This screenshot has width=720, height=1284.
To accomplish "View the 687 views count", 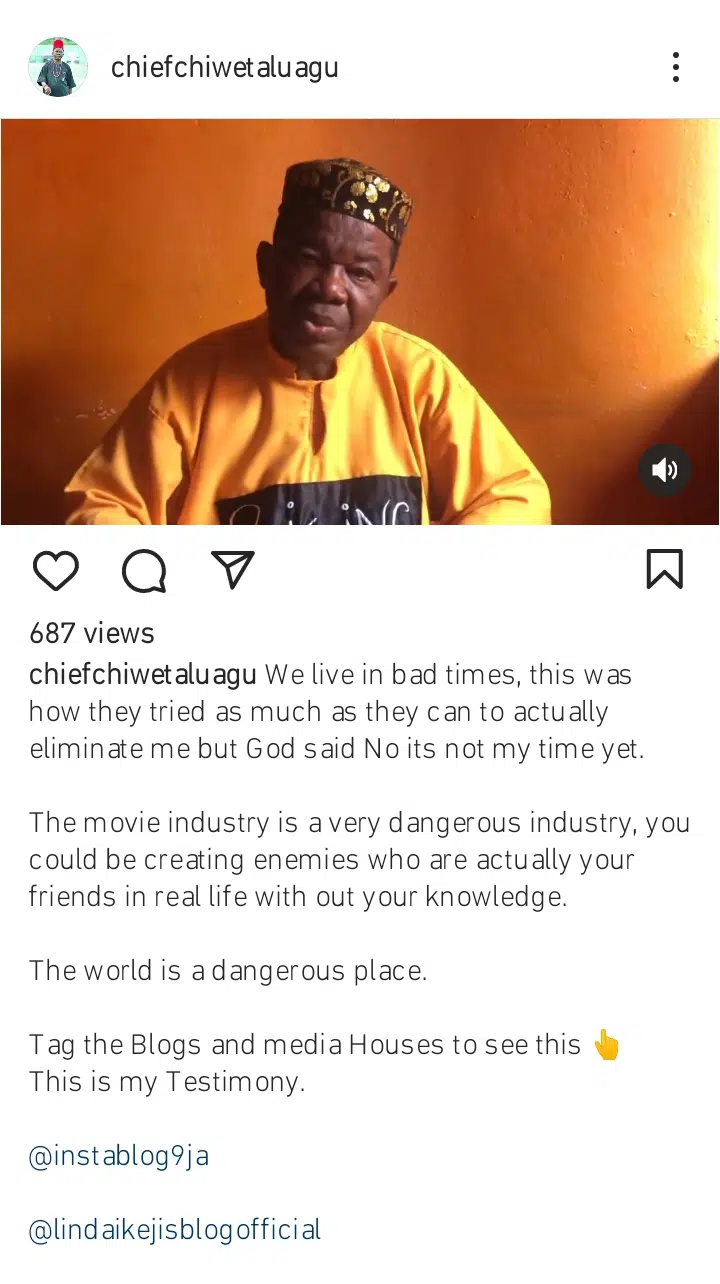I will (92, 633).
